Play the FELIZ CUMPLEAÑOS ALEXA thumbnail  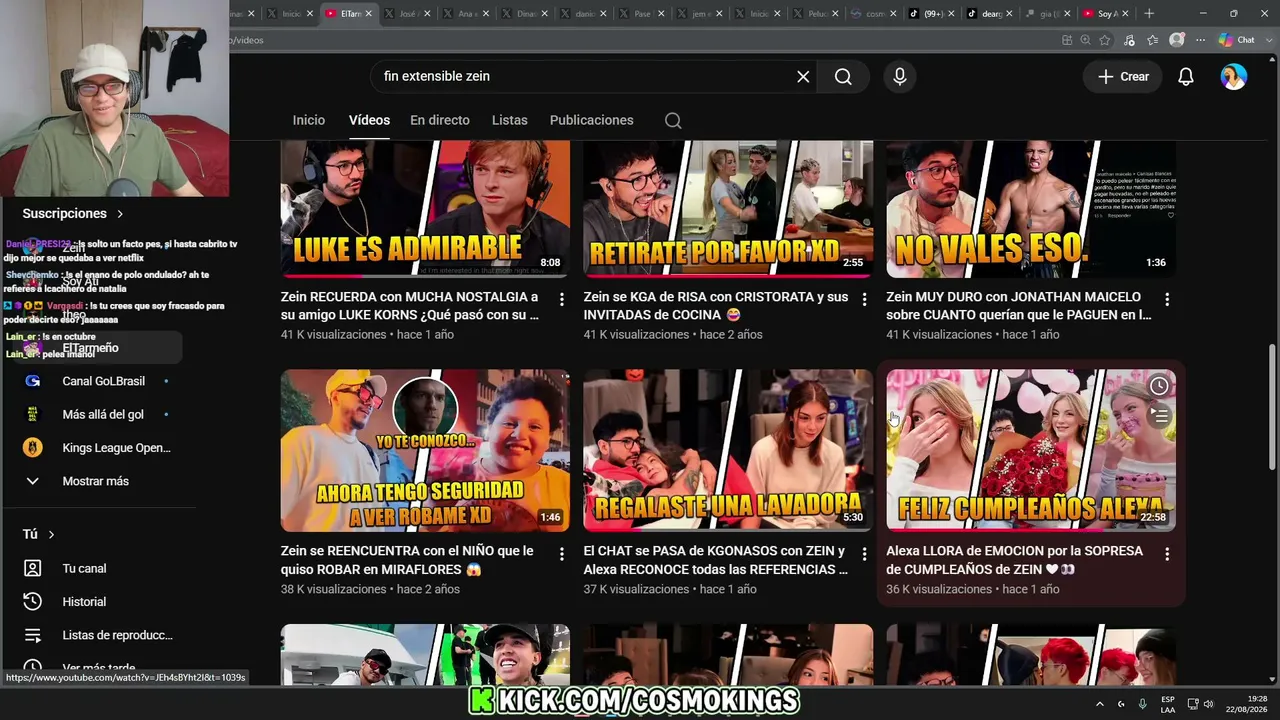pyautogui.click(x=1031, y=450)
